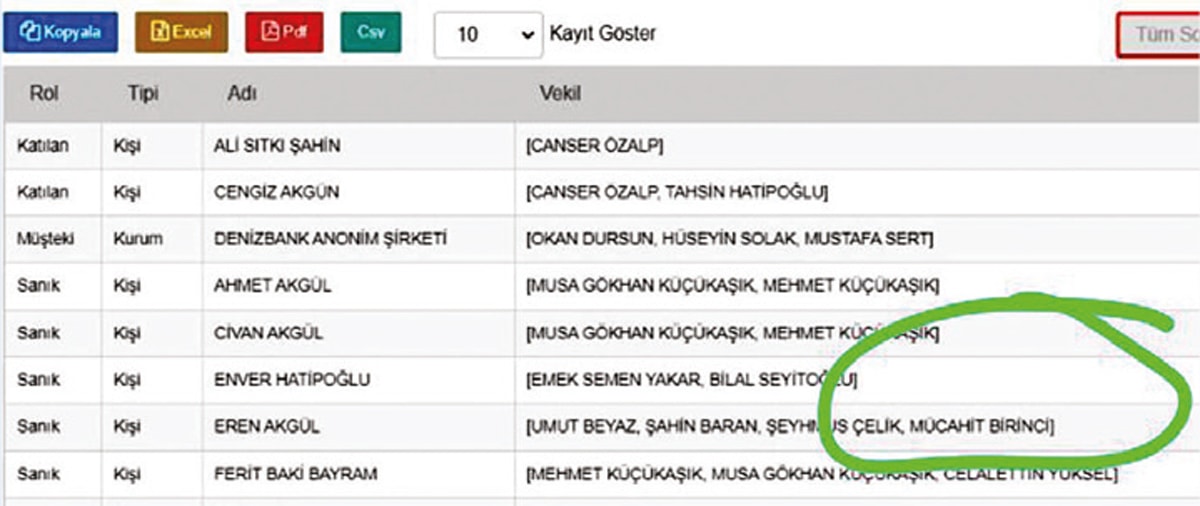Image resolution: width=1200 pixels, height=506 pixels.
Task: Click the blue Kopyala copy button
Action: [x=61, y=32]
